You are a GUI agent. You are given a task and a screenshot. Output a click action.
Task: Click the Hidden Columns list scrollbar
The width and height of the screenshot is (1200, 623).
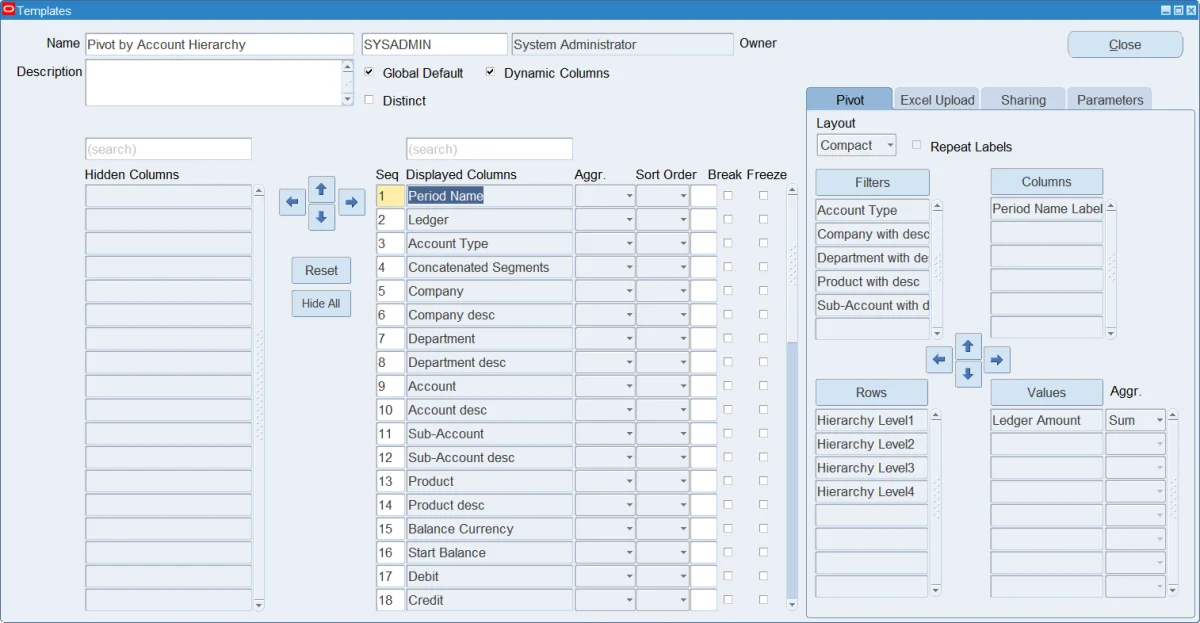[x=259, y=397]
